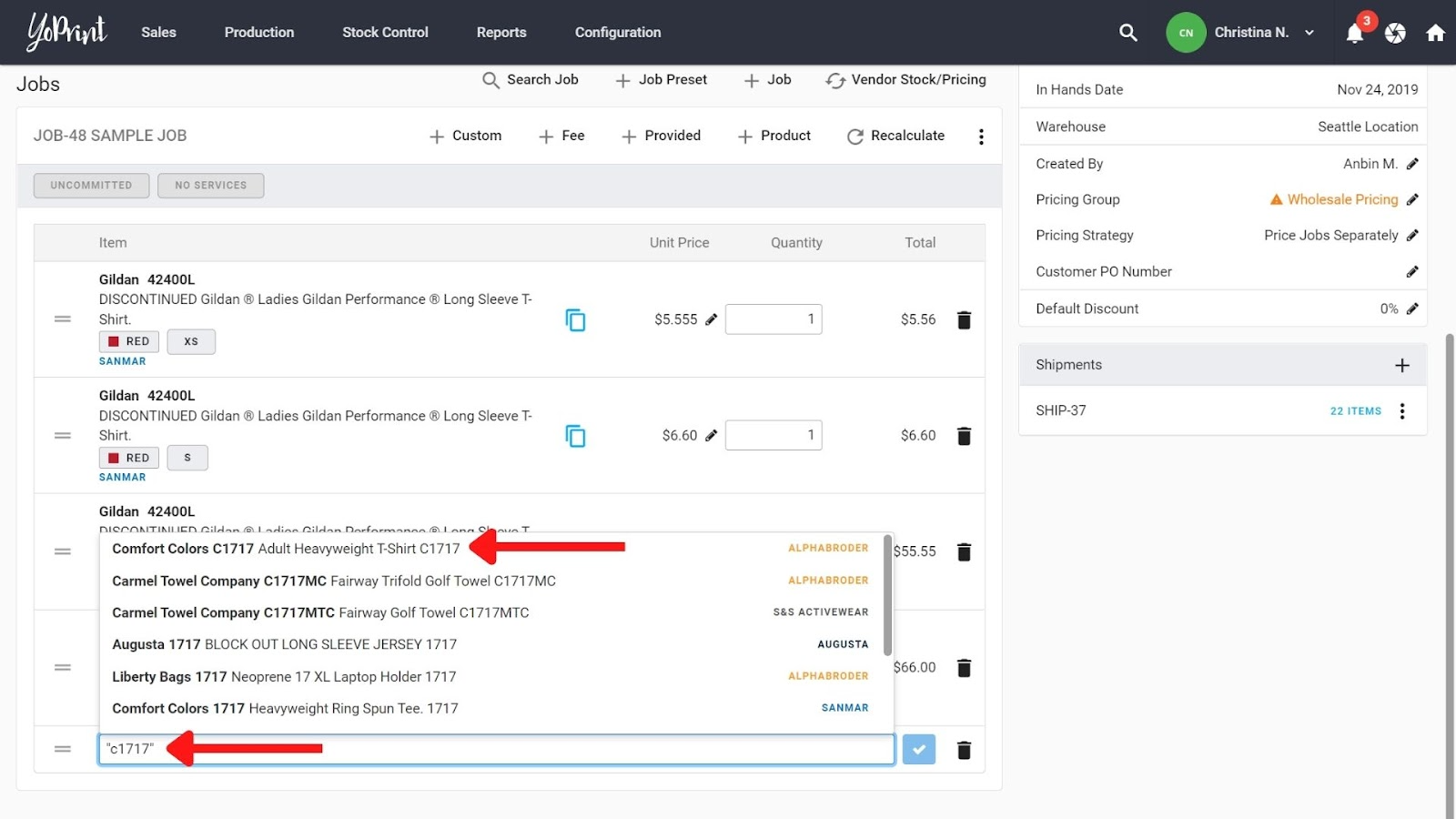Image resolution: width=1456 pixels, height=819 pixels.
Task: Delete the $5.56 line item
Action: (x=965, y=319)
